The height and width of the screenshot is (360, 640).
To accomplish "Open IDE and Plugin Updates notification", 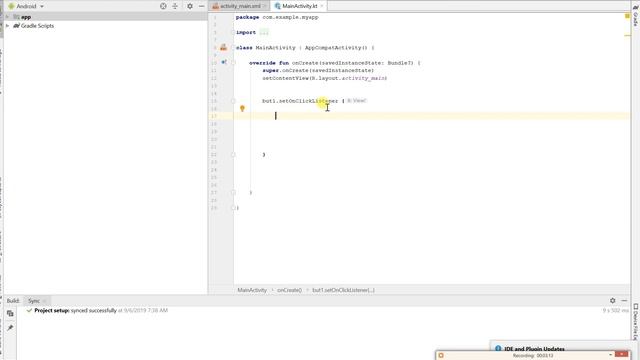I will [x=534, y=349].
